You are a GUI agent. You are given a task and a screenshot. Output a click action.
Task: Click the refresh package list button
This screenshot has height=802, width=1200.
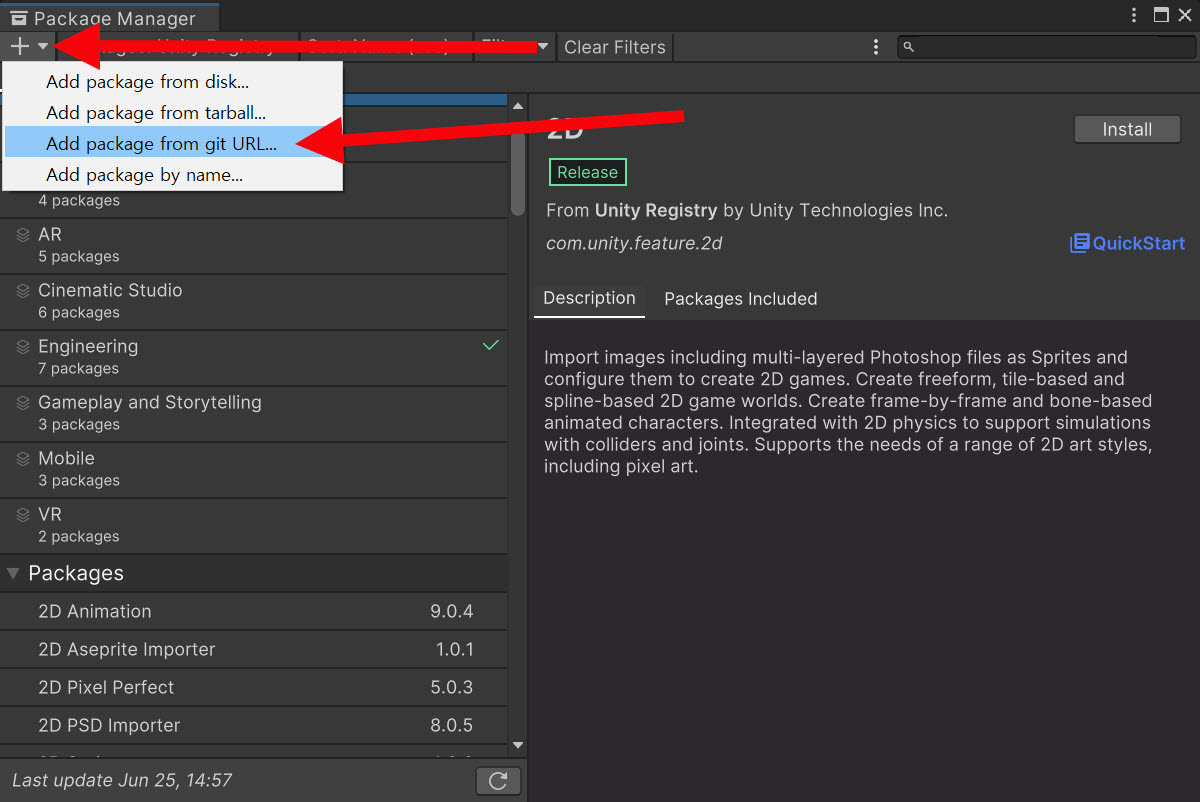[498, 780]
